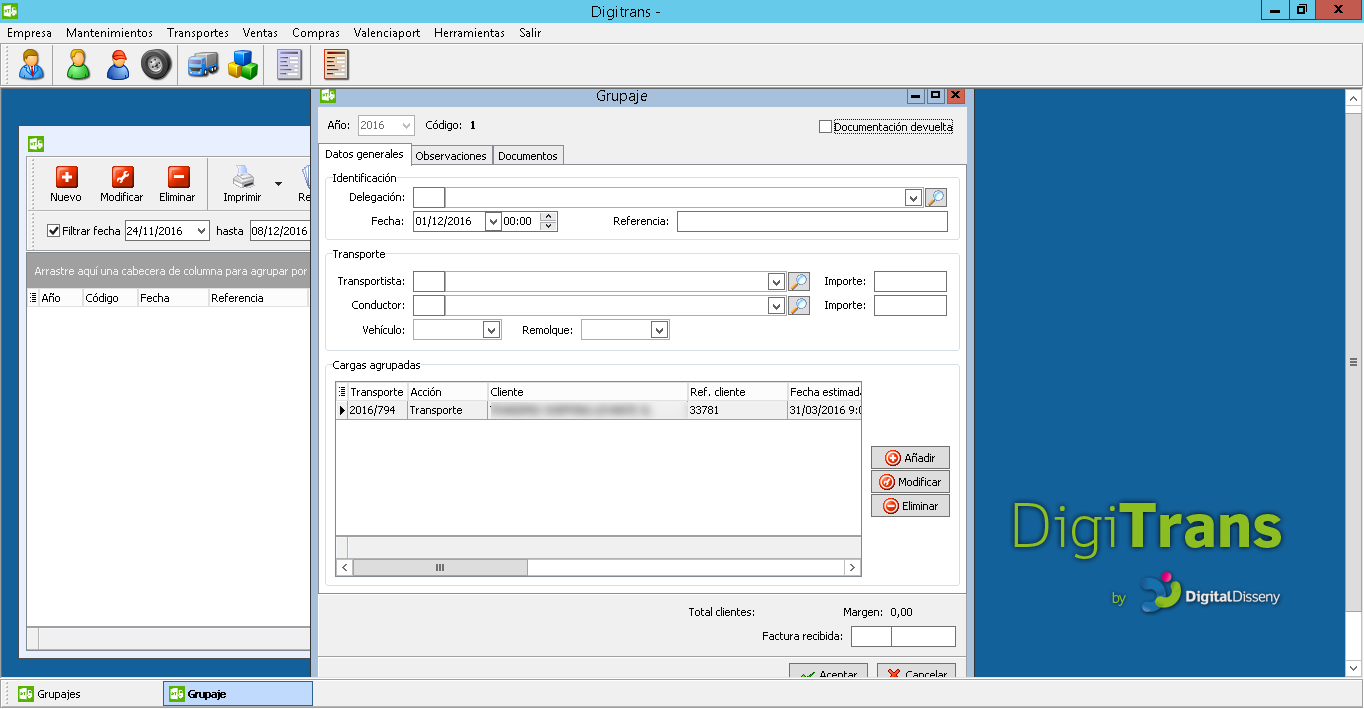The width and height of the screenshot is (1364, 709).
Task: Select Grupaje window tab in bottom bar
Action: [x=238, y=694]
